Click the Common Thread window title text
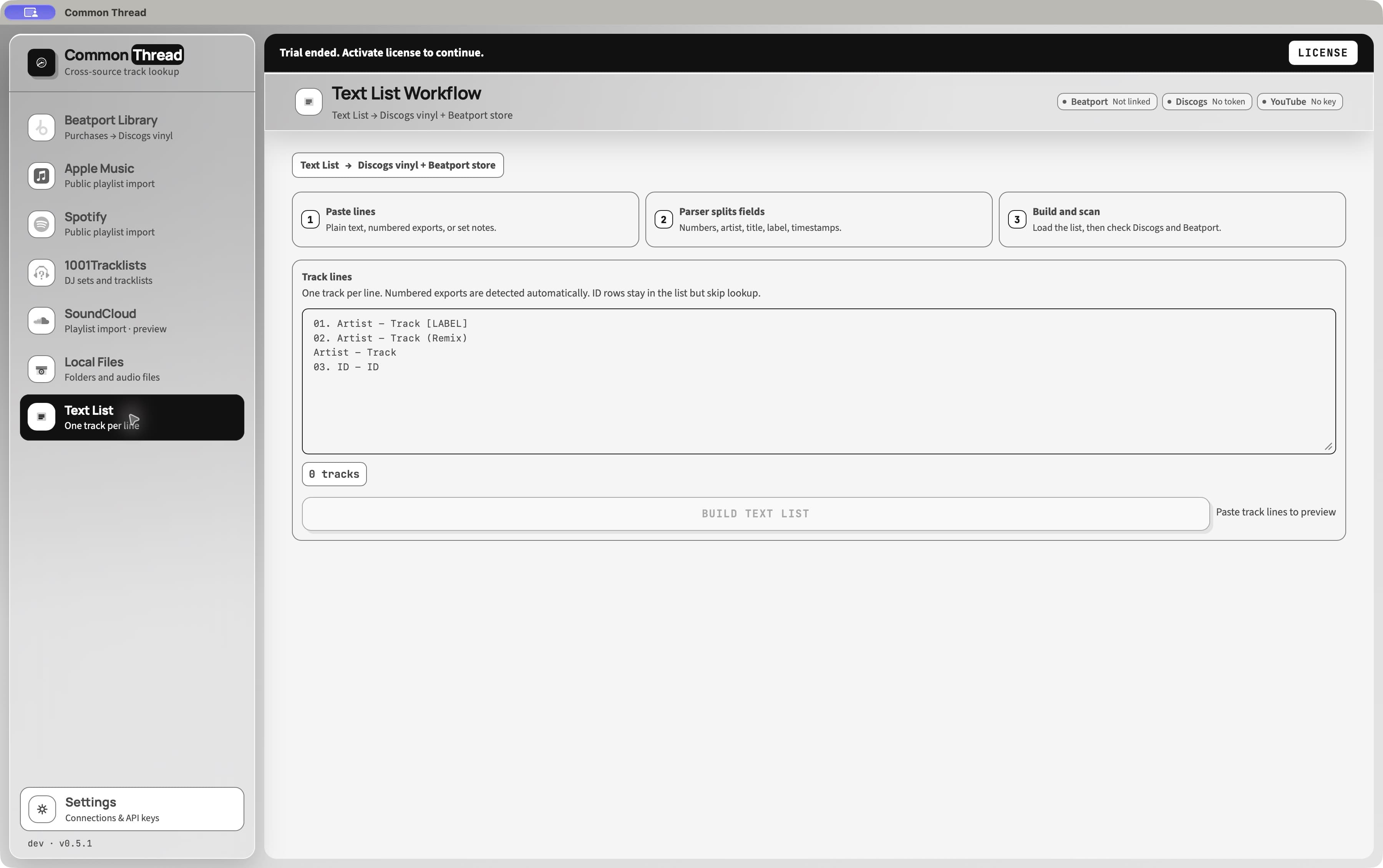The width and height of the screenshot is (1383, 868). point(105,13)
